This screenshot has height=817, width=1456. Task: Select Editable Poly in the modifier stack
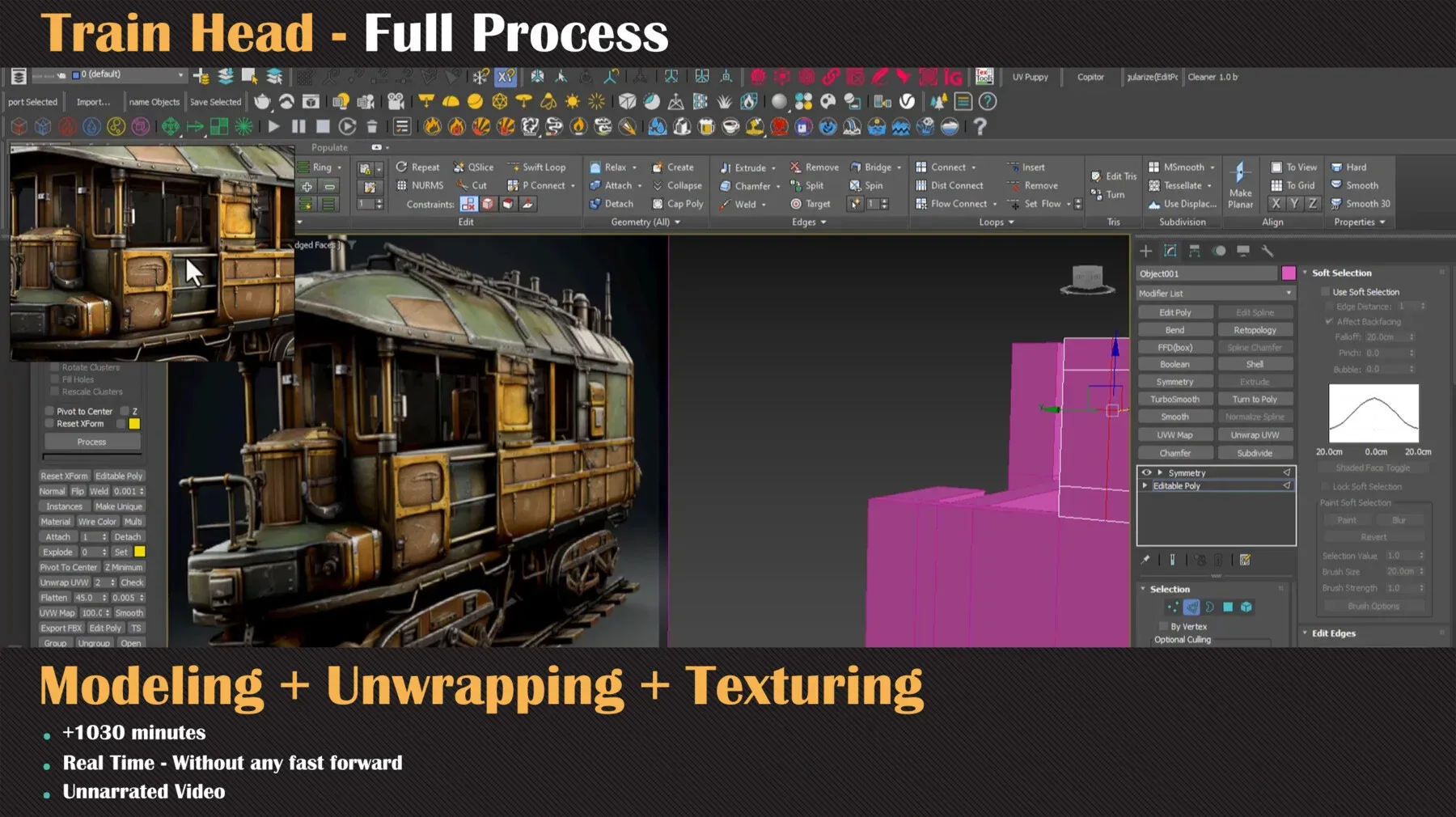click(x=1177, y=485)
